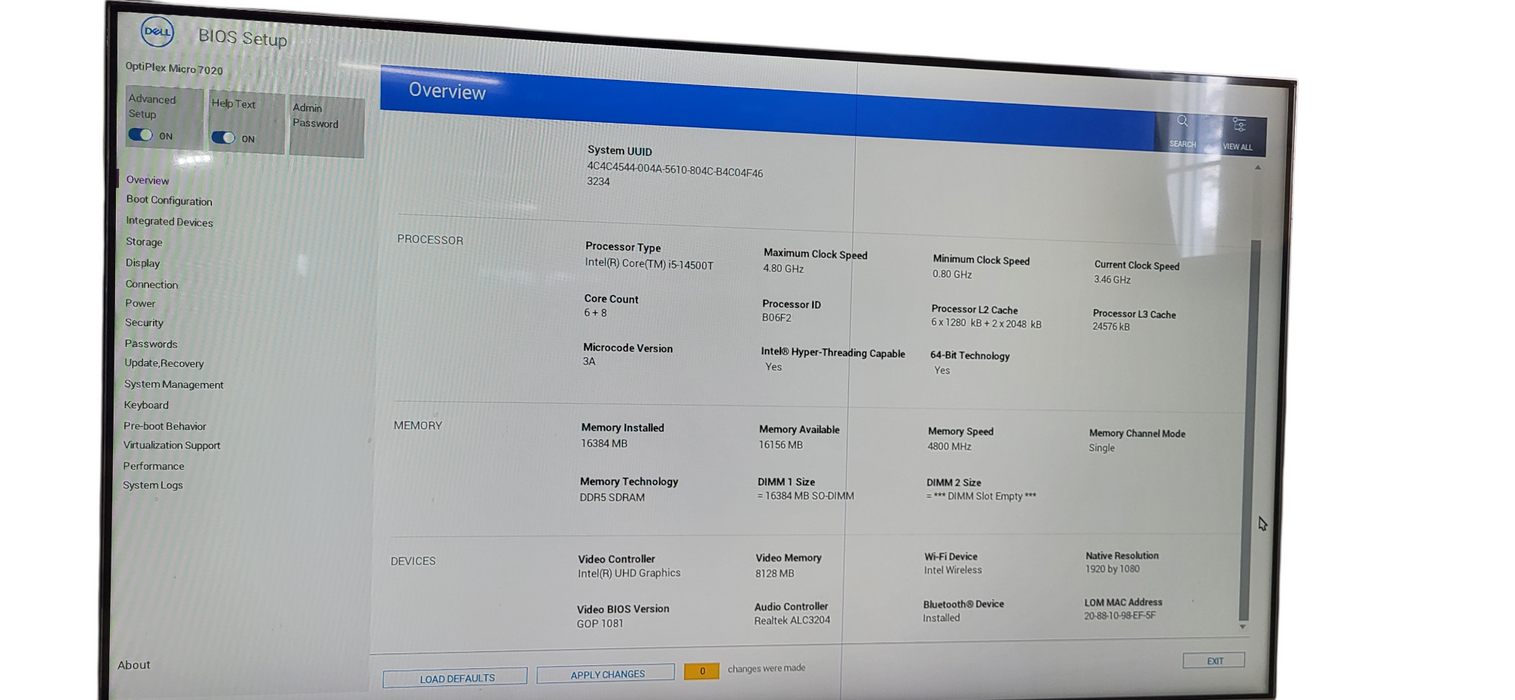Open Keyboard settings
Image resolution: width=1515 pixels, height=700 pixels.
146,405
